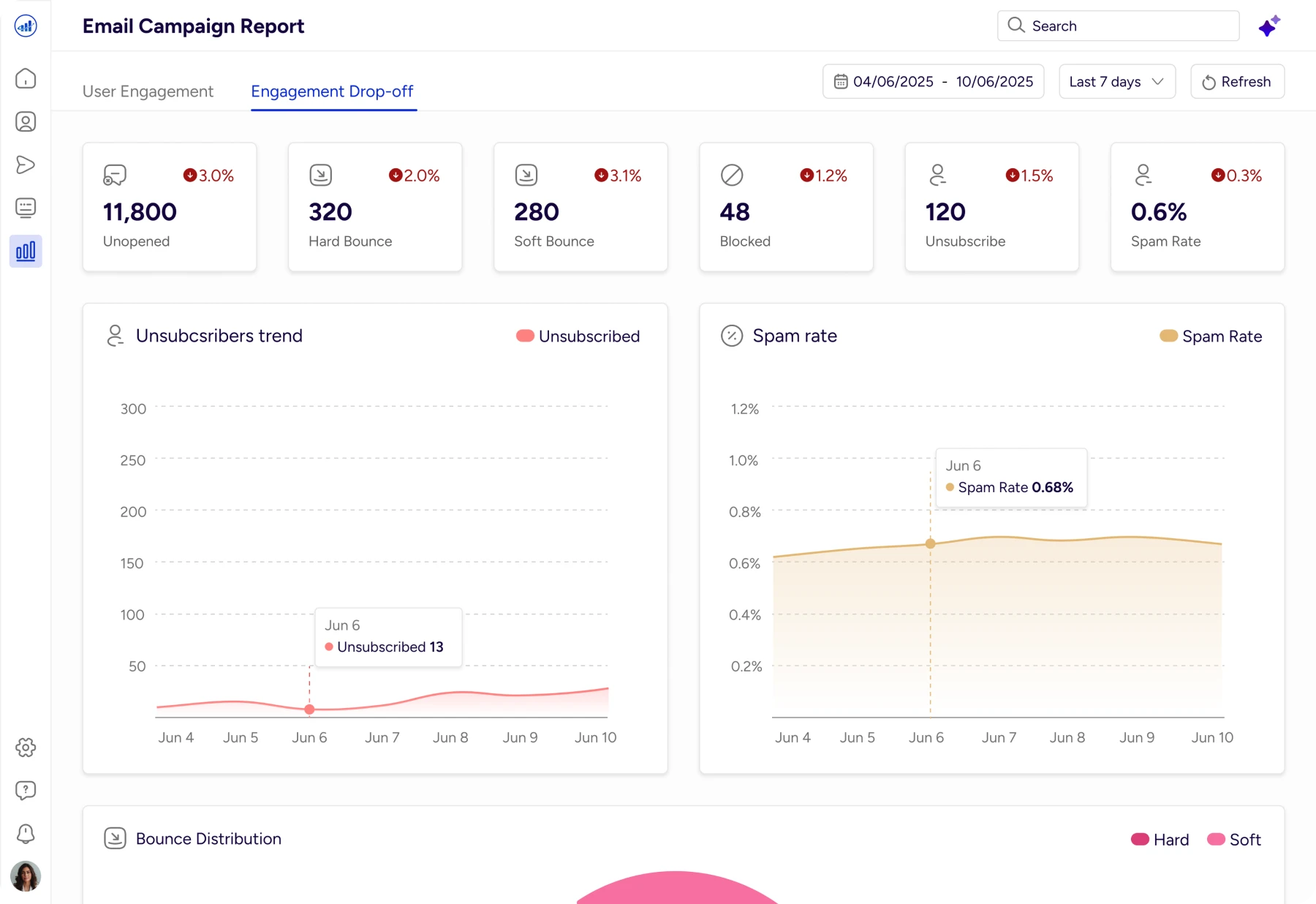This screenshot has height=904, width=1316.
Task: Open the user profile avatar
Action: point(26,876)
